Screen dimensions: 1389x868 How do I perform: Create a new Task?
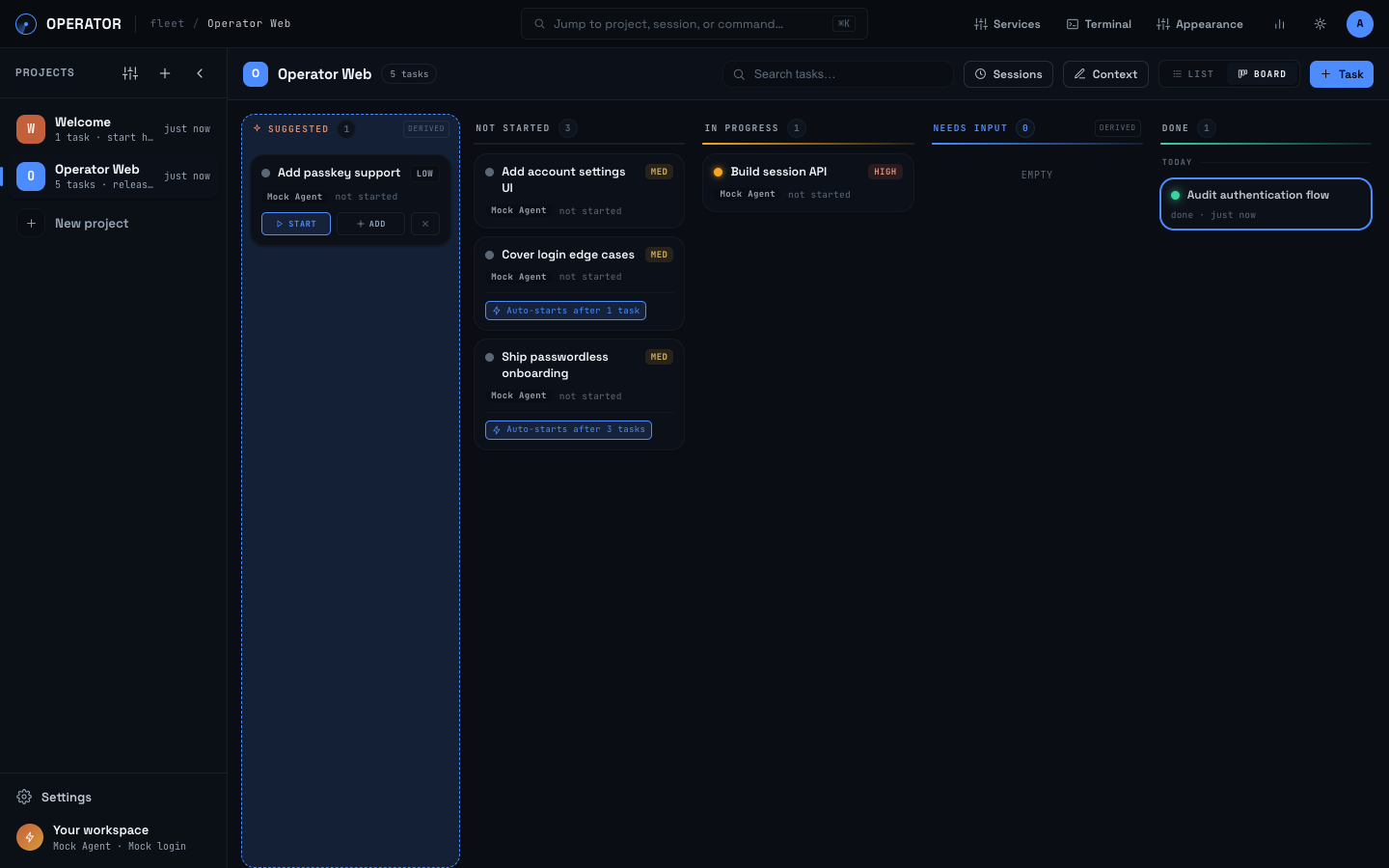tap(1342, 74)
